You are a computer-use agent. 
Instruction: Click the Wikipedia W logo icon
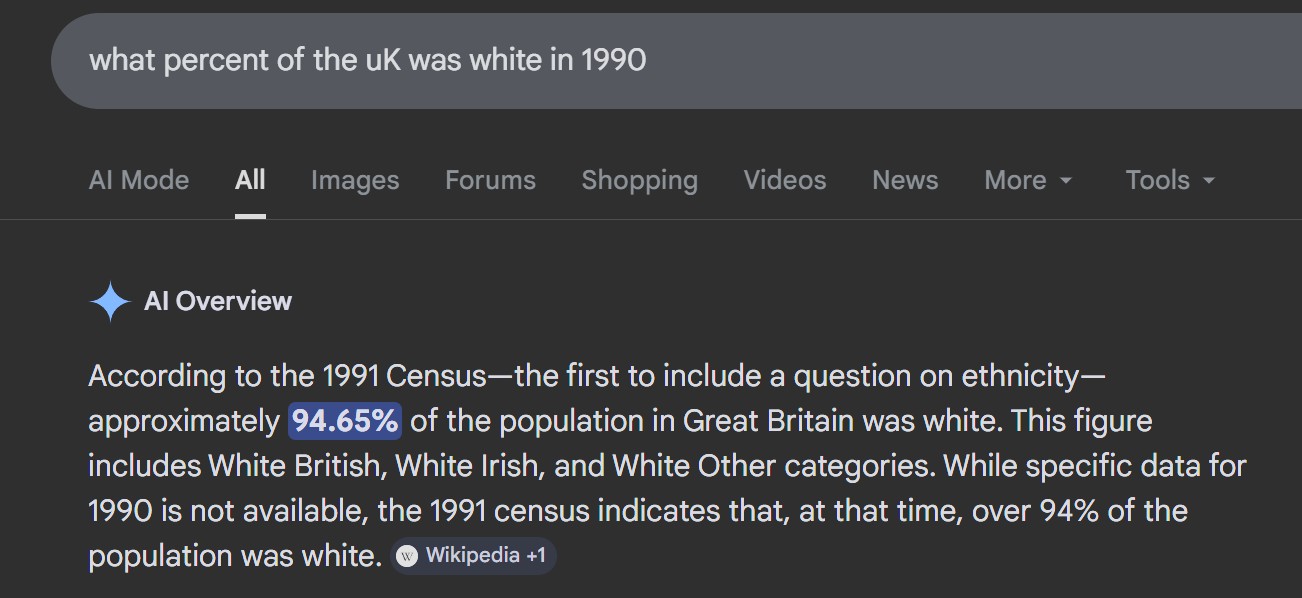point(406,556)
